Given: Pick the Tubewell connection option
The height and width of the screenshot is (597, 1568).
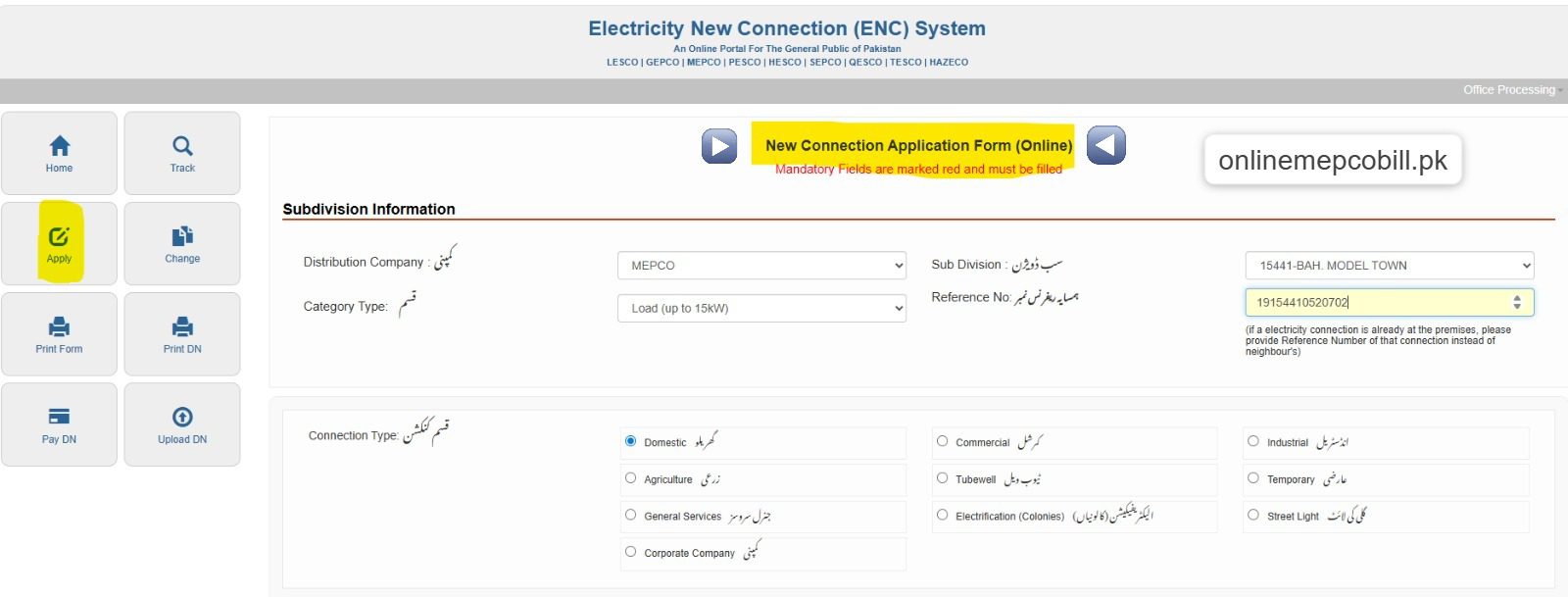Looking at the screenshot, I should (943, 478).
